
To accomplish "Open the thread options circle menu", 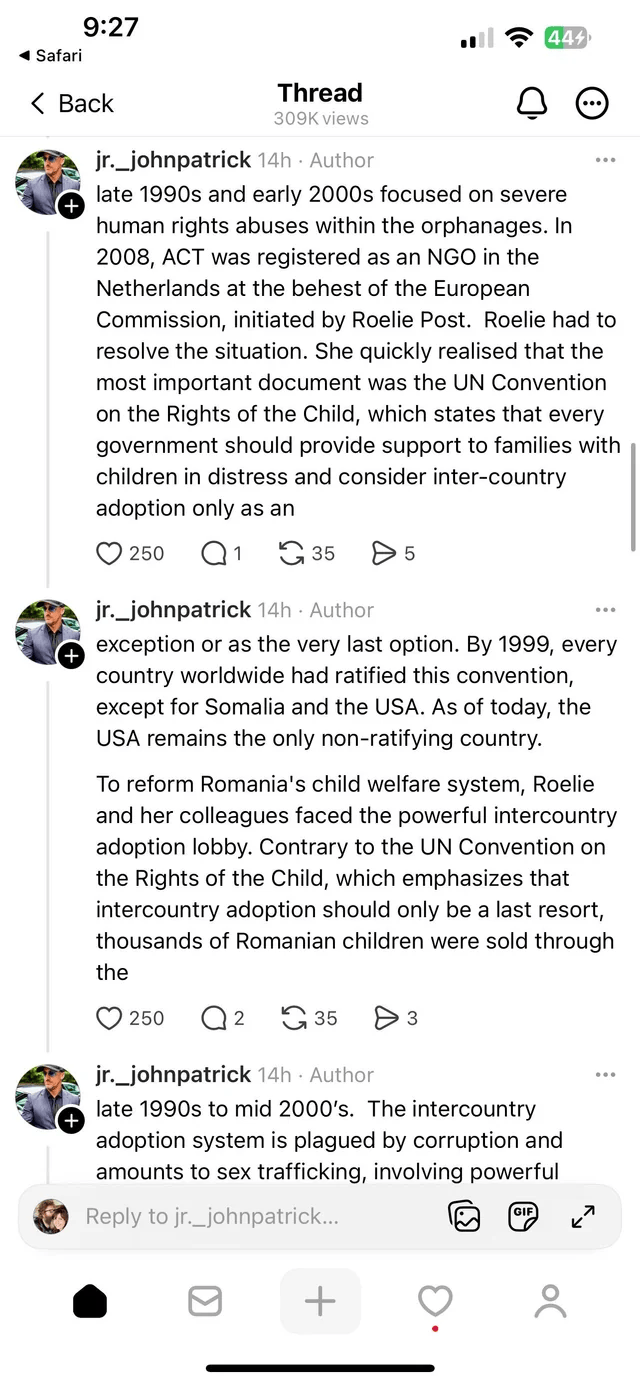I will click(592, 103).
